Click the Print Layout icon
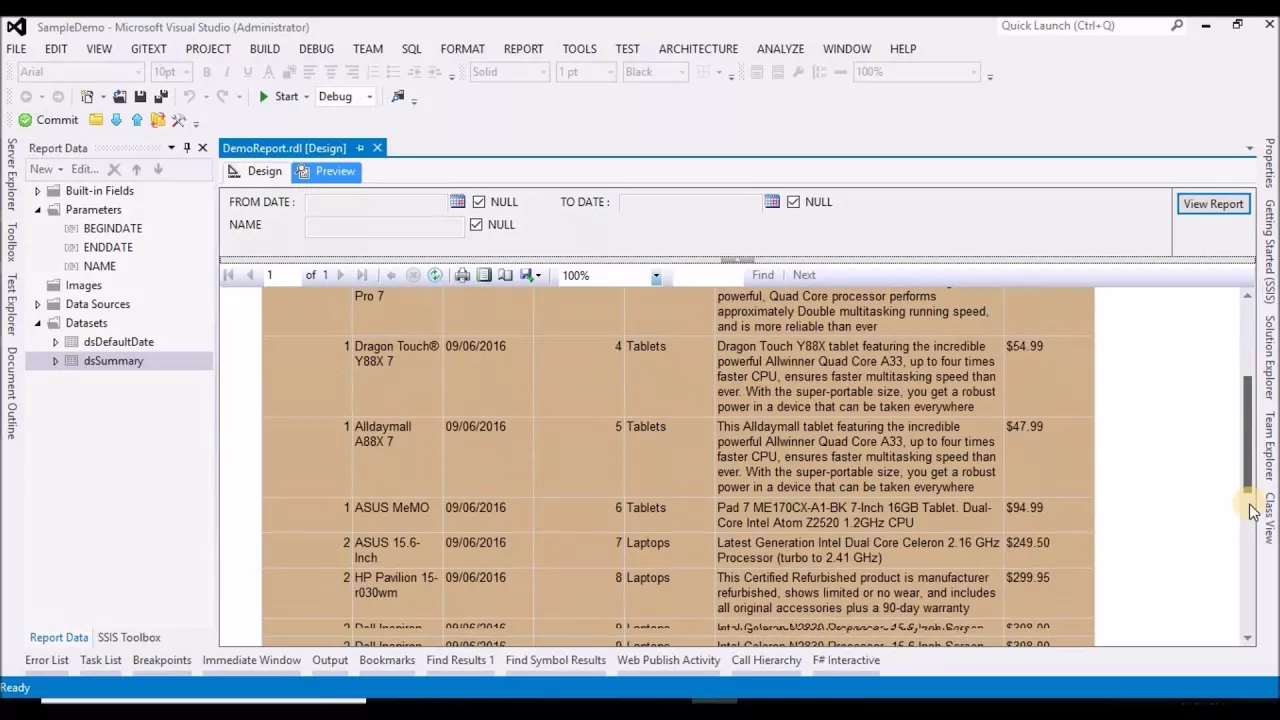The height and width of the screenshot is (720, 1280). point(484,275)
